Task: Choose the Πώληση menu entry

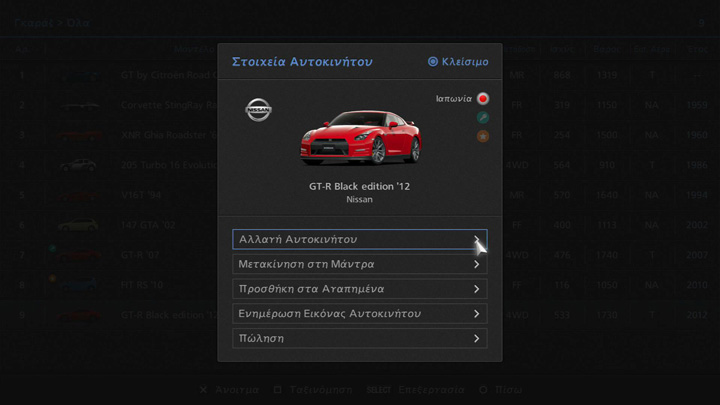Action: coord(360,338)
